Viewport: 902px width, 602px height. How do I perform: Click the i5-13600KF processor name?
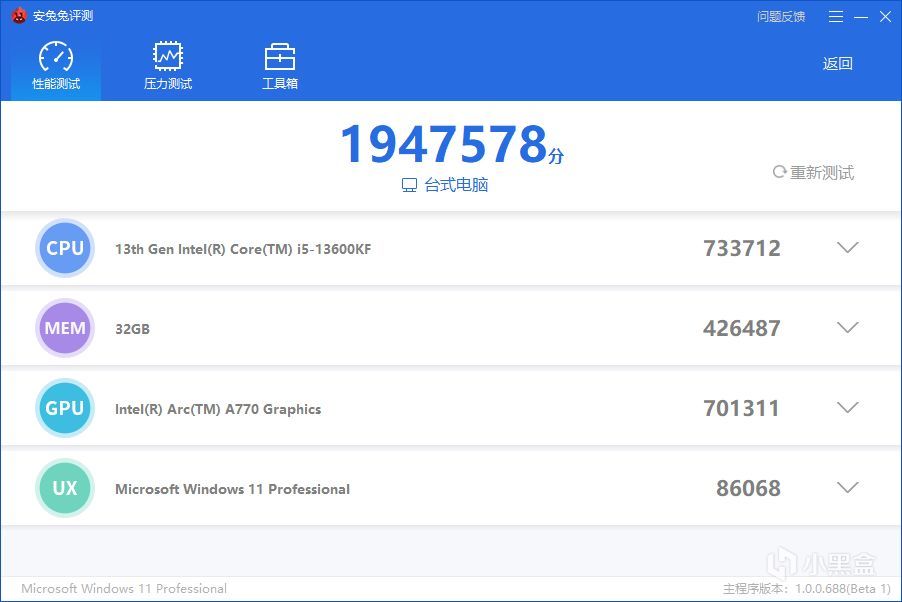tap(243, 249)
